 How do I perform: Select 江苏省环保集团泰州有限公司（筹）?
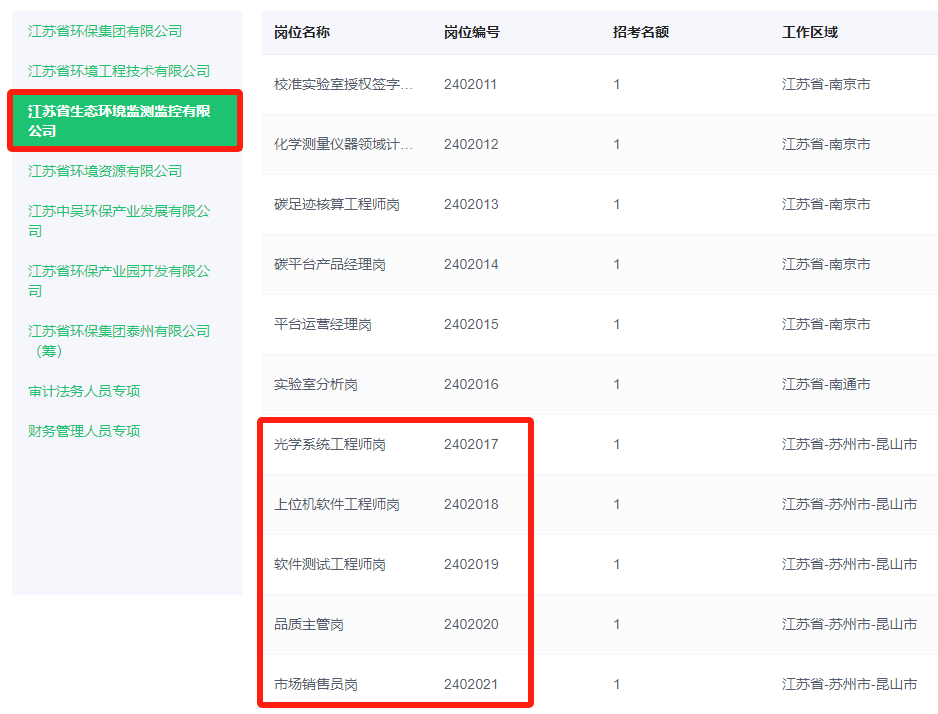pos(114,340)
